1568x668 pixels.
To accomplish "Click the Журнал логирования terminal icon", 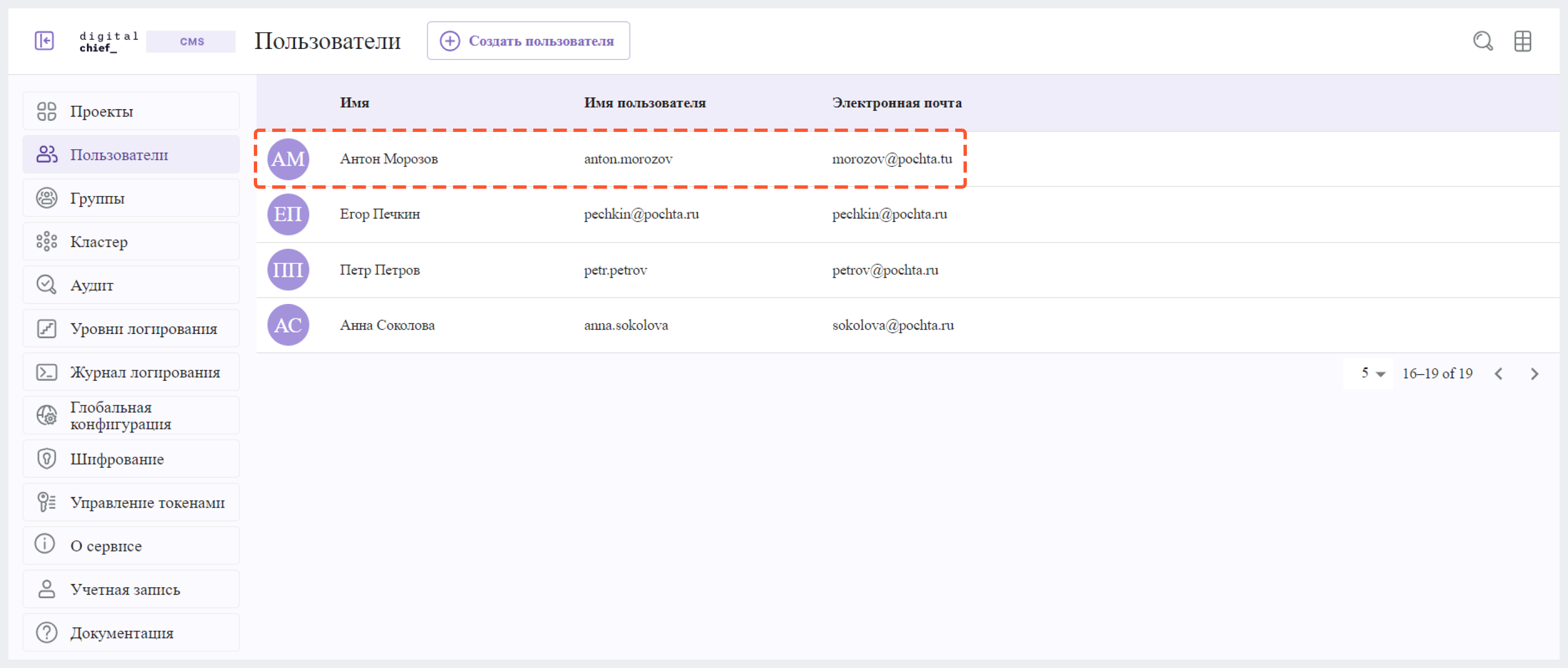I will [46, 372].
